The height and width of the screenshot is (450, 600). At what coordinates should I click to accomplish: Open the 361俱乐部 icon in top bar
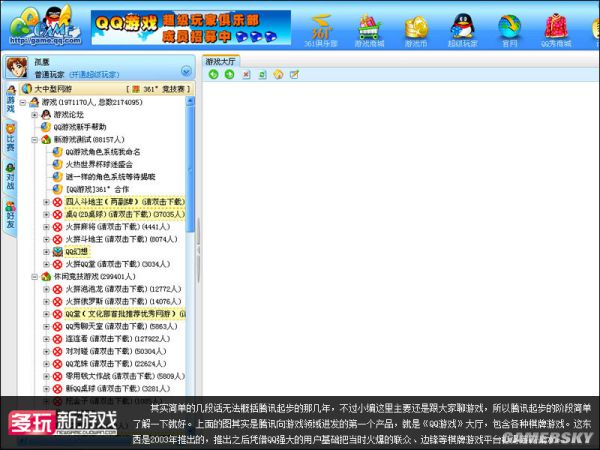[321, 31]
